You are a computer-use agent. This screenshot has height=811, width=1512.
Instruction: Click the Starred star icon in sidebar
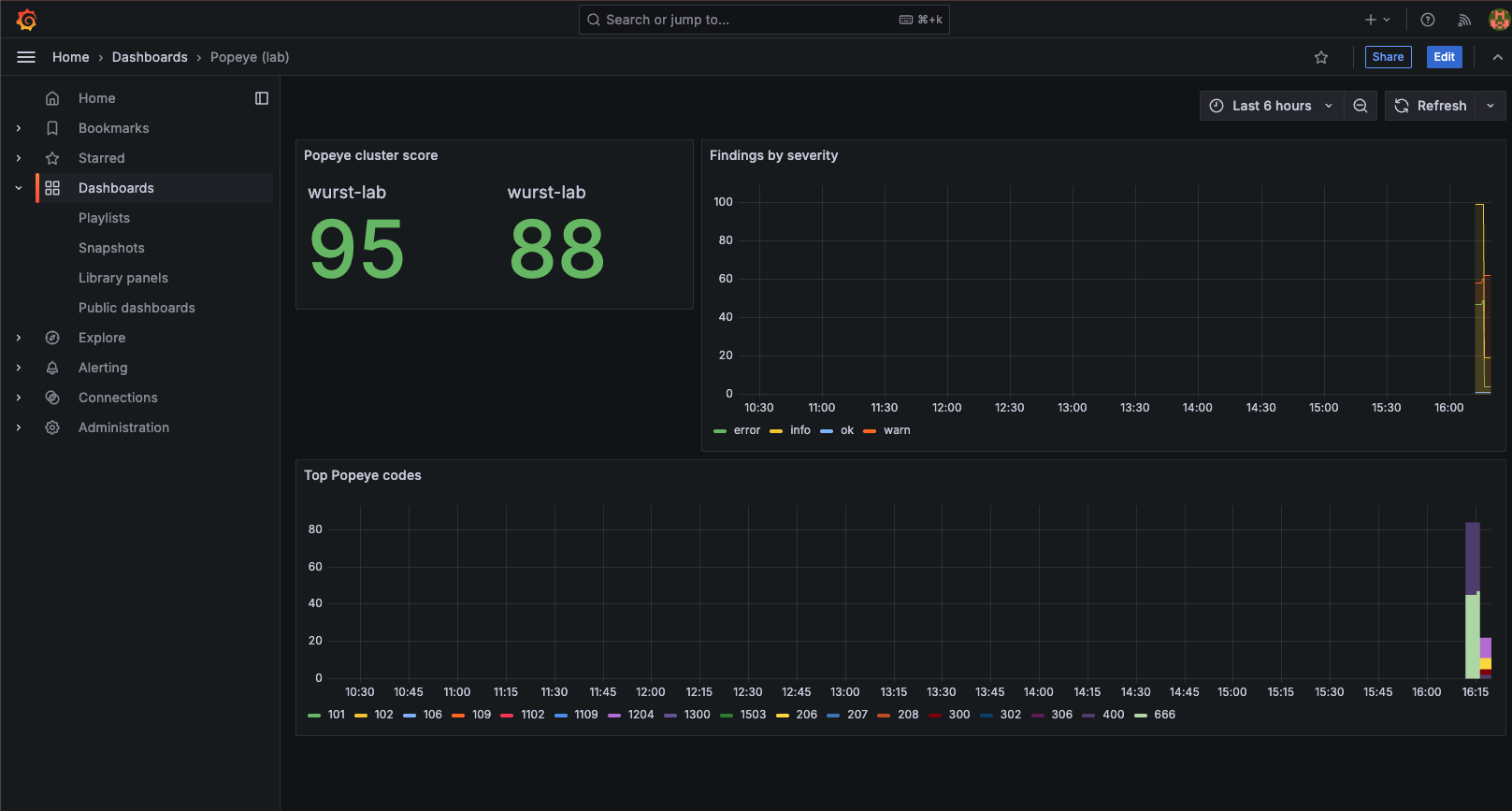[52, 158]
